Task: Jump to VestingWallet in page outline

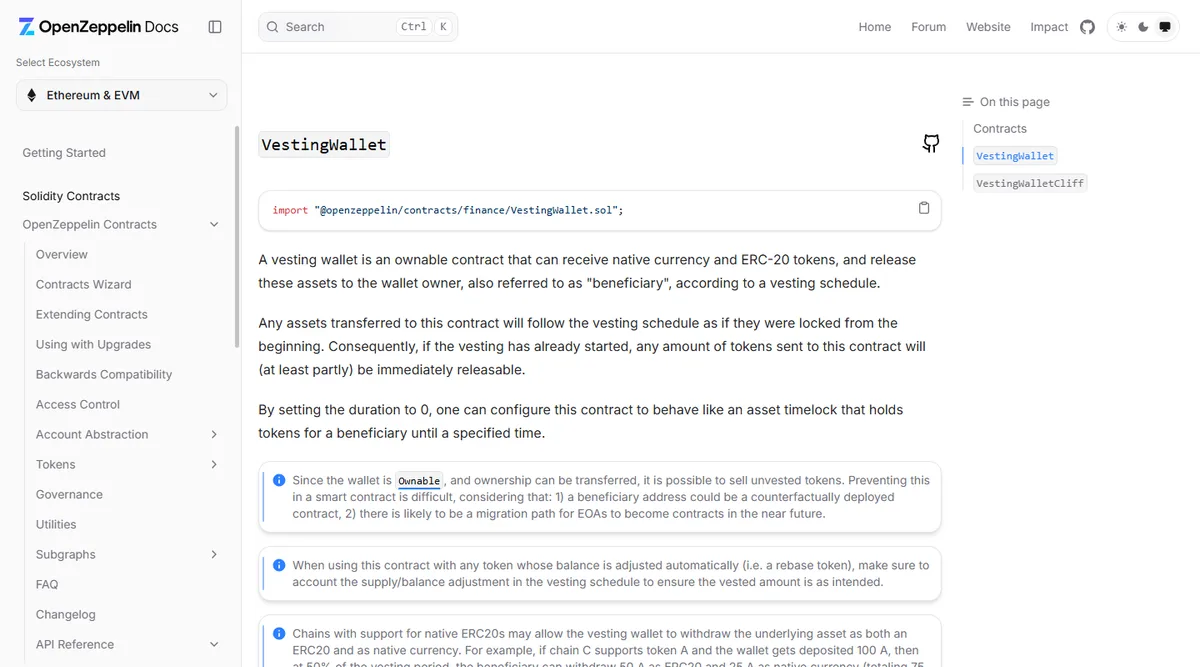Action: pos(1015,156)
